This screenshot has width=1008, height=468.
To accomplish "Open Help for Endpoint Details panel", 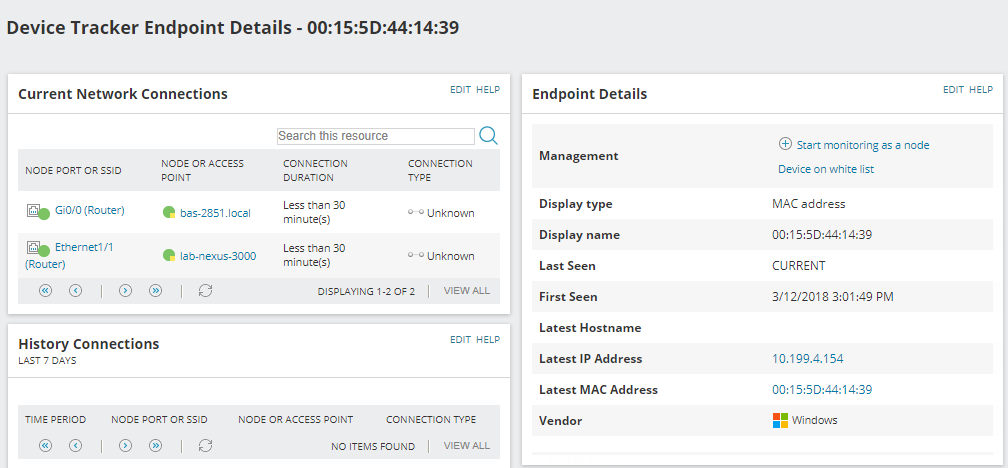I will point(981,90).
